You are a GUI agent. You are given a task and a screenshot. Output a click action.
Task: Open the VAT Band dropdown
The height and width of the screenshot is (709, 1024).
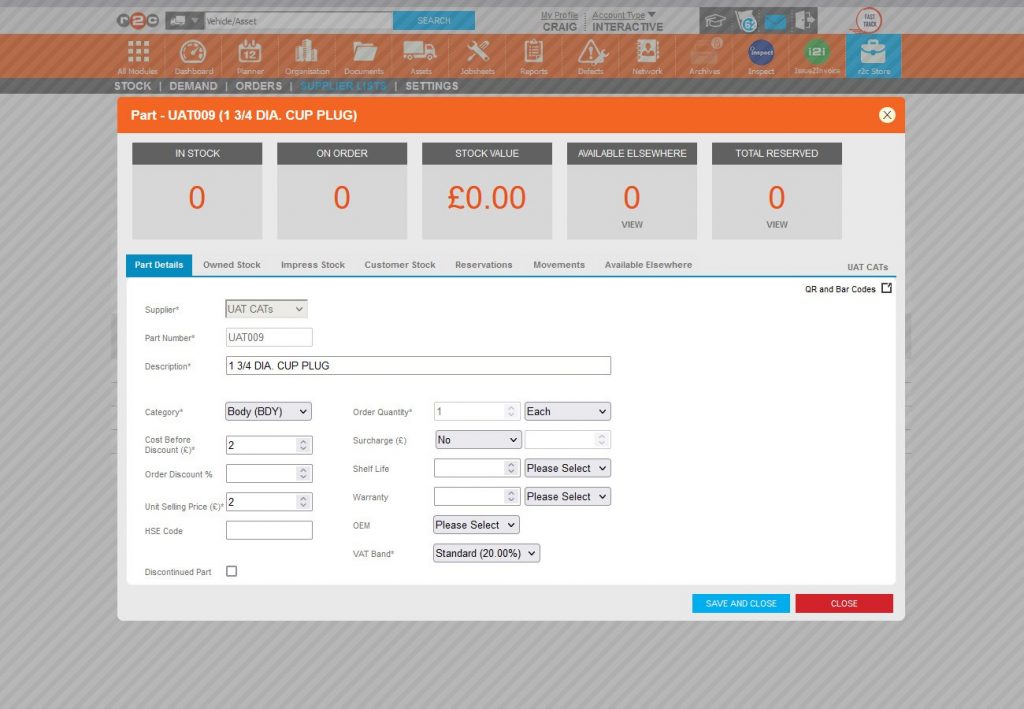[486, 553]
